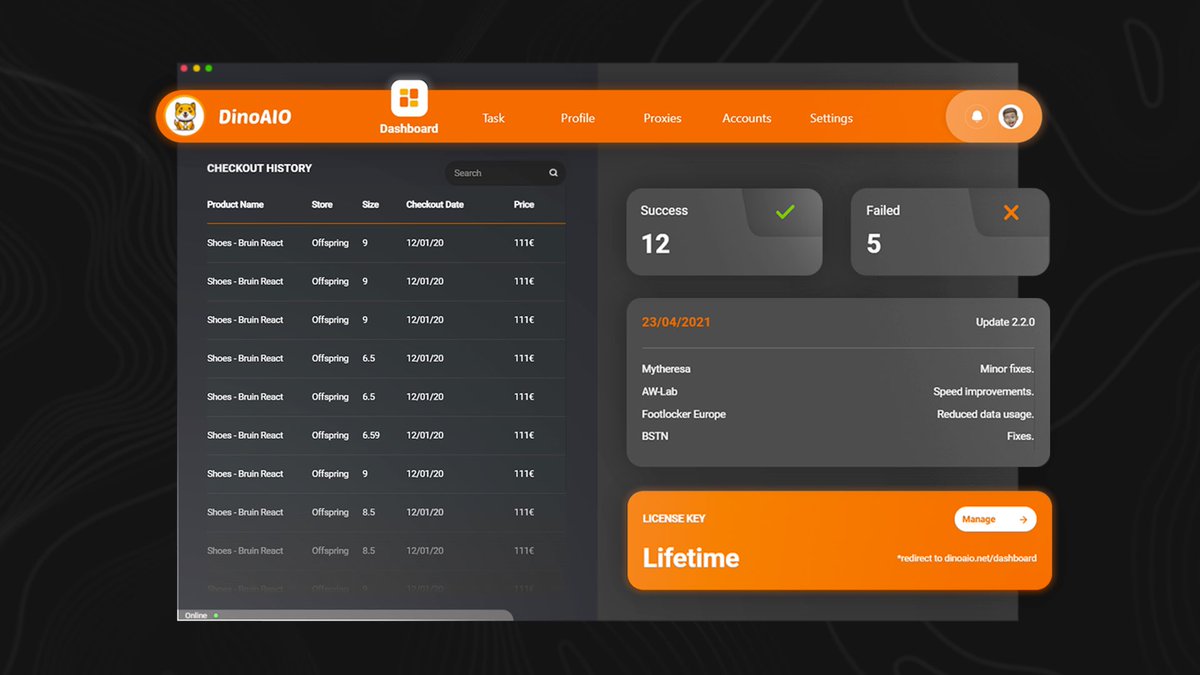
Task: Open the Profile section
Action: 577,118
